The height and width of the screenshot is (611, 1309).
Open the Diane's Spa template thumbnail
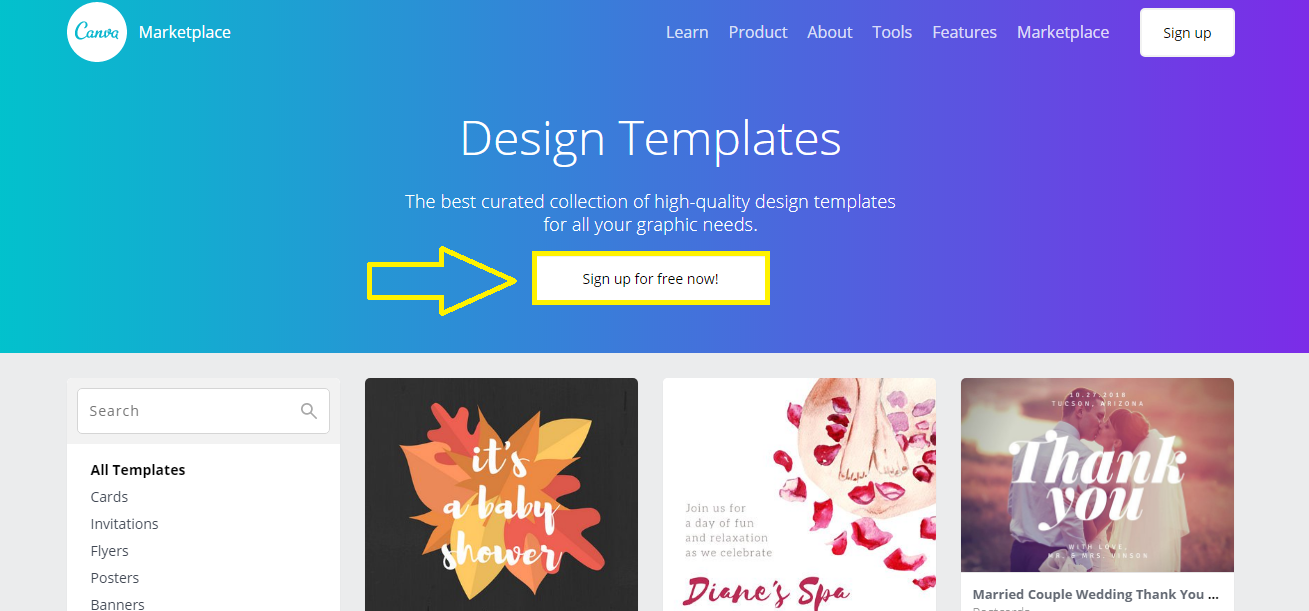tap(799, 494)
